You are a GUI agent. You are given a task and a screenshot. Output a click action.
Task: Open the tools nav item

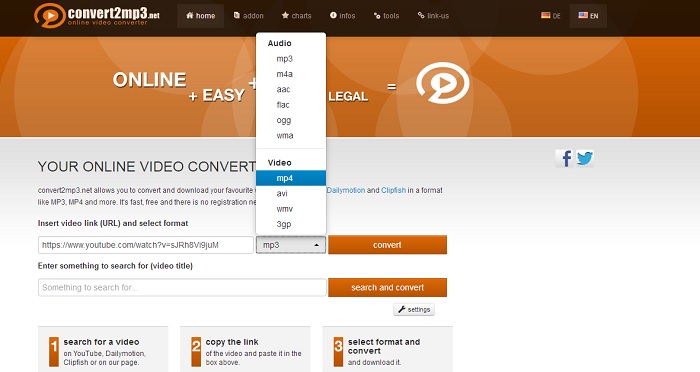click(386, 16)
